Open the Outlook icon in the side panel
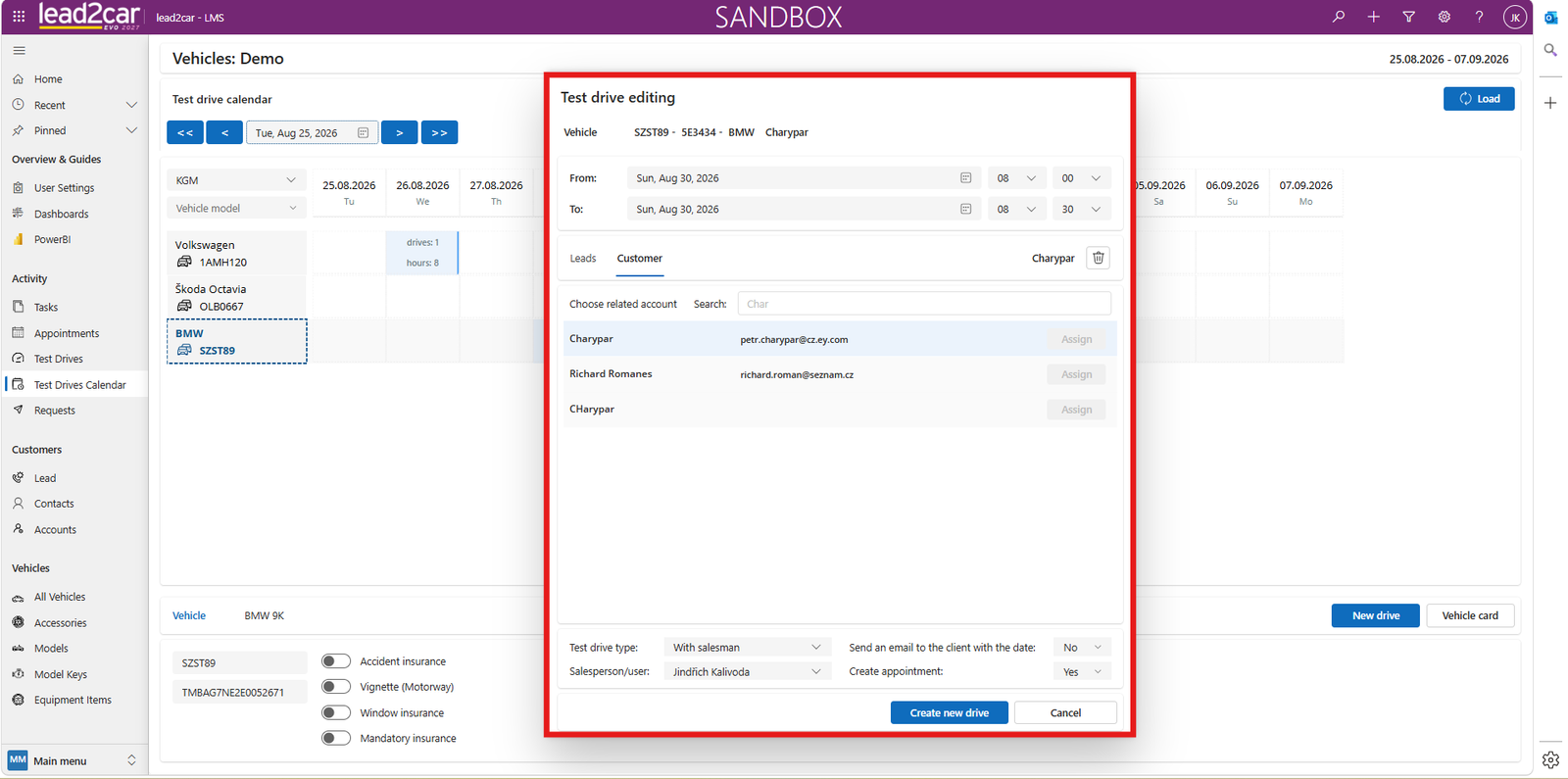Image resolution: width=1568 pixels, height=779 pixels. pyautogui.click(x=1550, y=18)
